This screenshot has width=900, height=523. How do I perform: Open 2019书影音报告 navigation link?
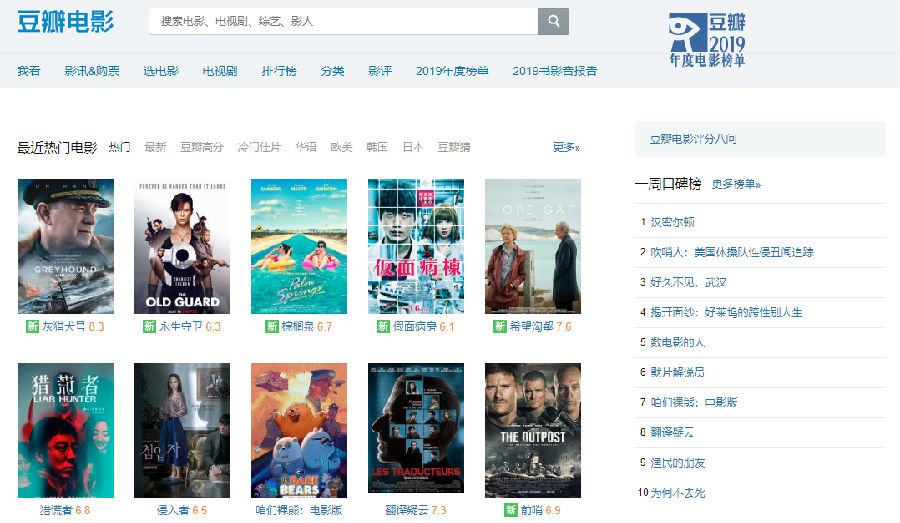click(x=554, y=71)
